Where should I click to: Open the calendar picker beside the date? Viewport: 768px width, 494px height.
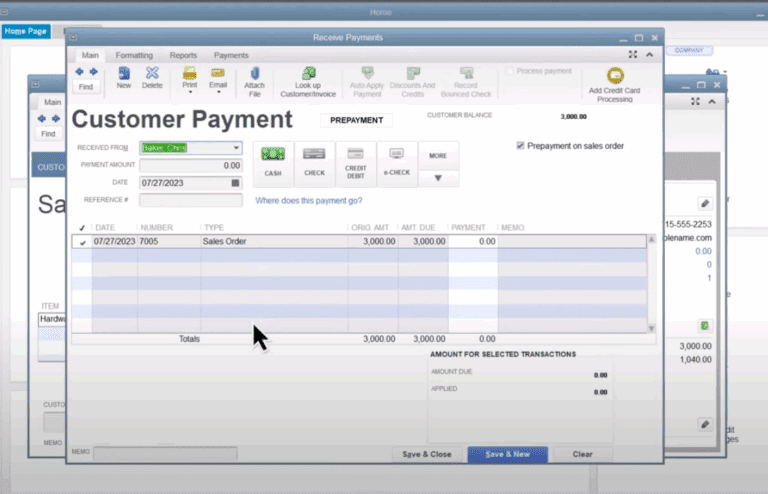pyautogui.click(x=235, y=183)
